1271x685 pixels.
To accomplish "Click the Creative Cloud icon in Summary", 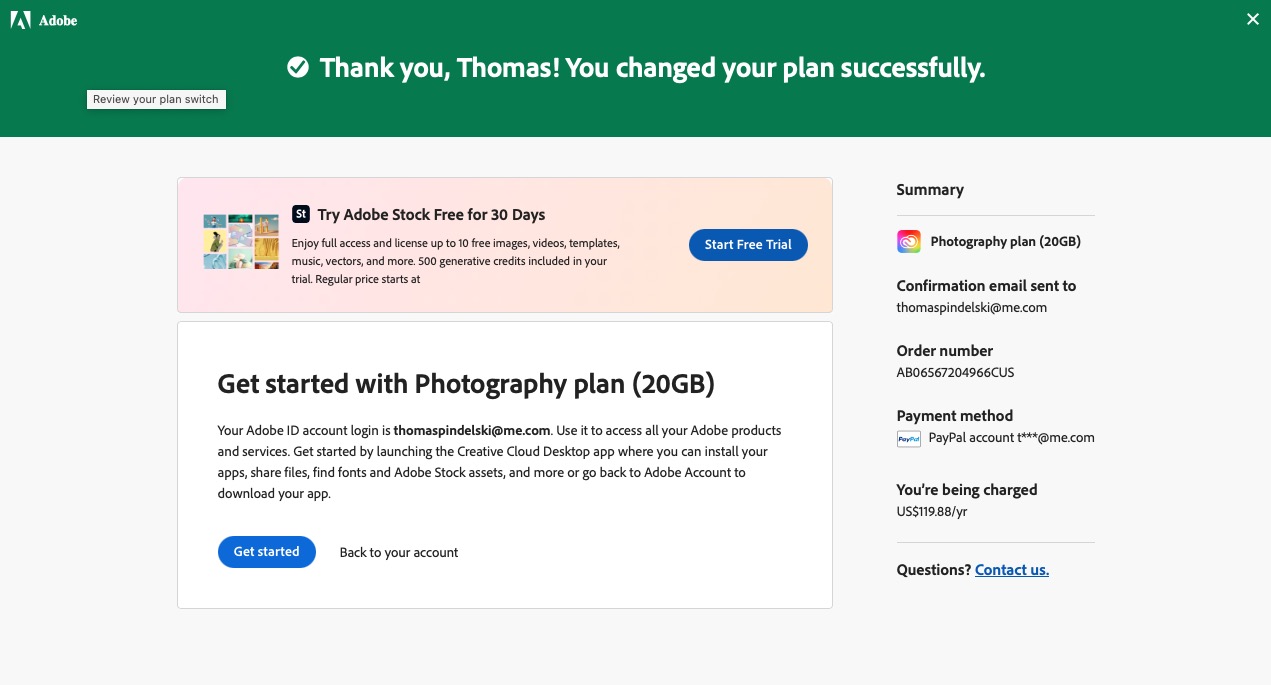I will [908, 241].
